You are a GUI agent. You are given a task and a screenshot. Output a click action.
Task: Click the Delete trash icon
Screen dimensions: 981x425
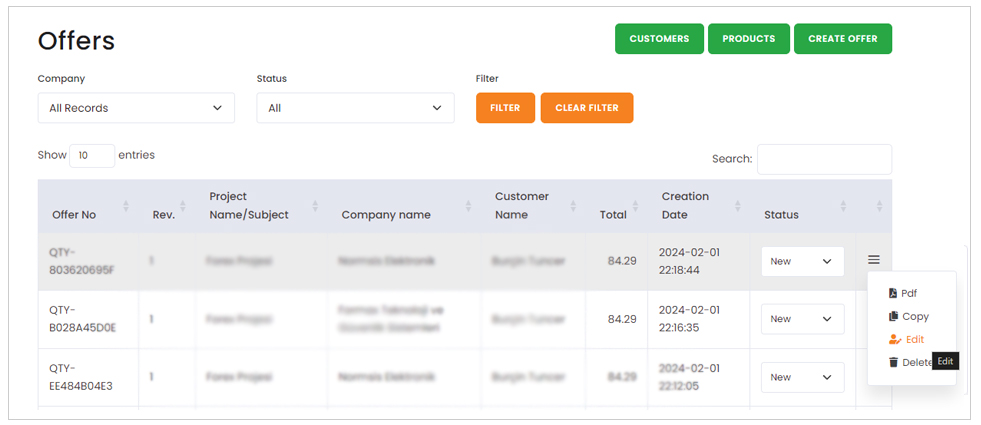point(893,362)
